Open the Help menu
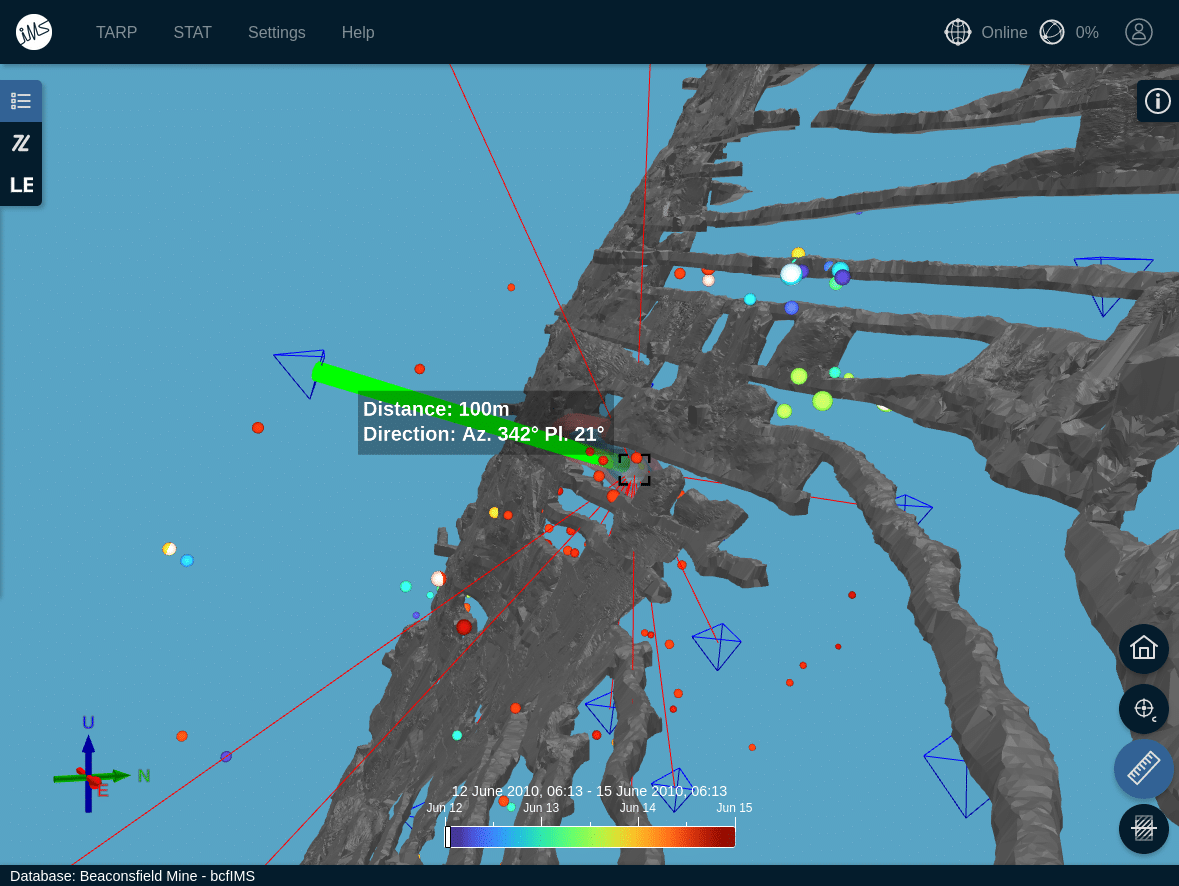 tap(357, 32)
